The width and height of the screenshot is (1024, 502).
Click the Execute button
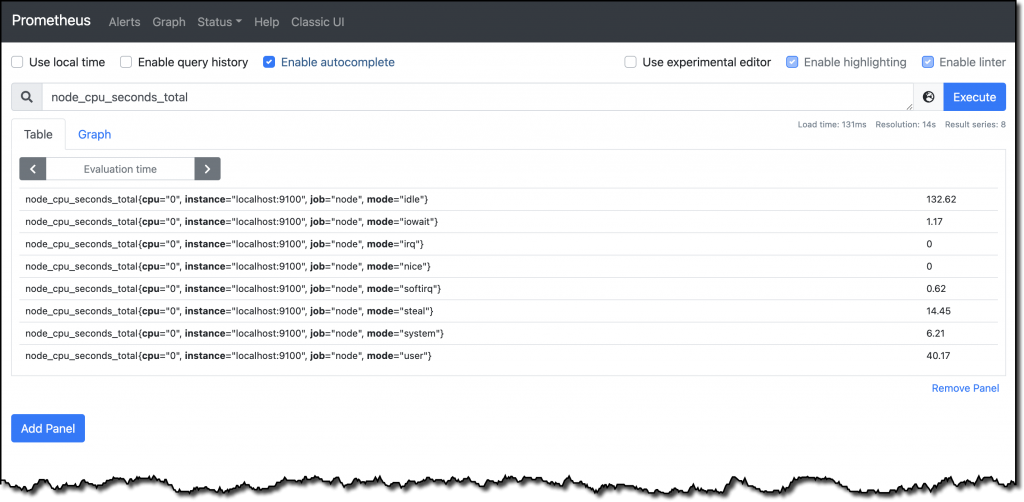point(974,97)
